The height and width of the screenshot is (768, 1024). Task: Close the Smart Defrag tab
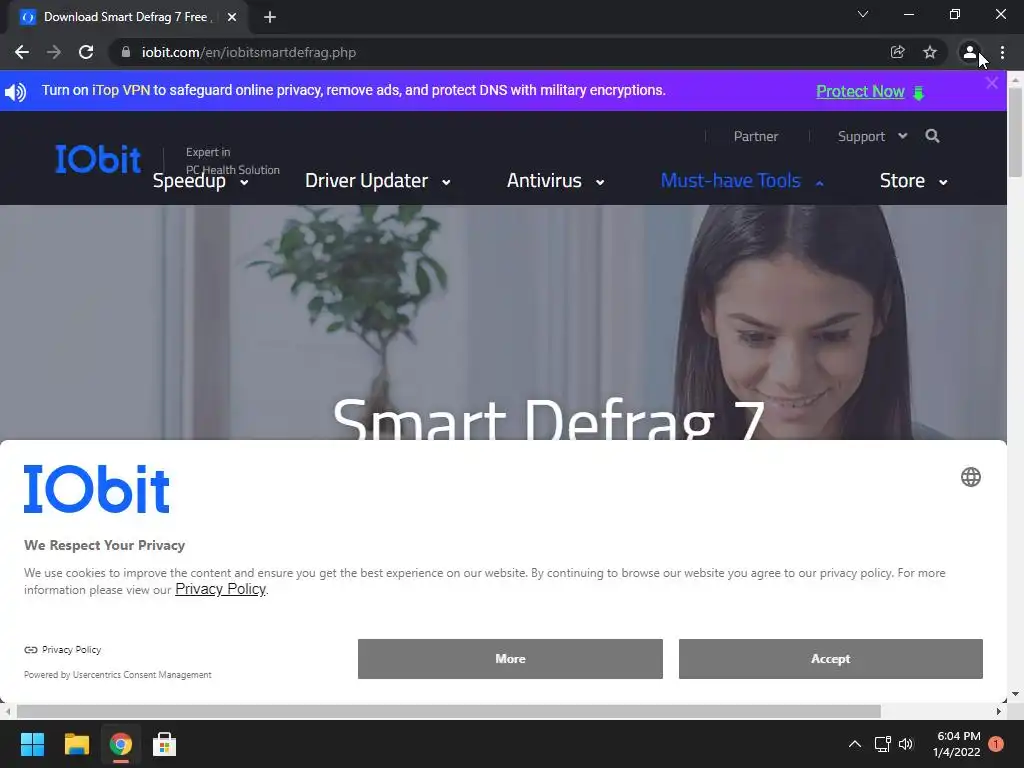(232, 18)
